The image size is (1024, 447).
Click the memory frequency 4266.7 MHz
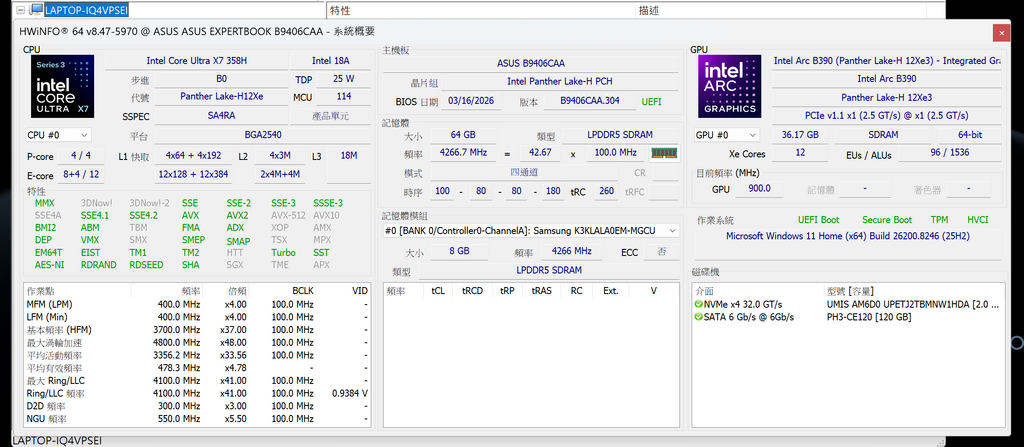[x=463, y=152]
